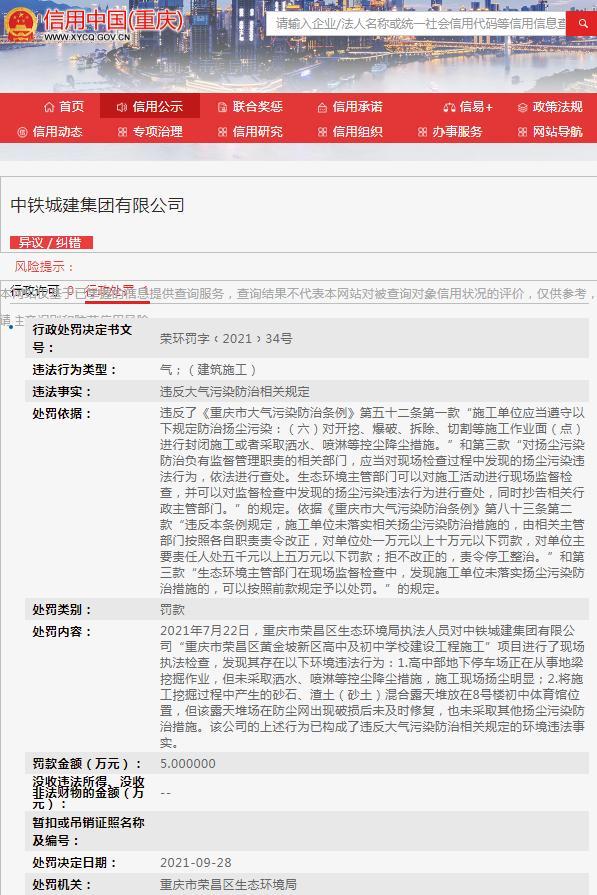Image resolution: width=597 pixels, height=895 pixels.
Task: Click the 处罚依据 field label
Action: 62,413
